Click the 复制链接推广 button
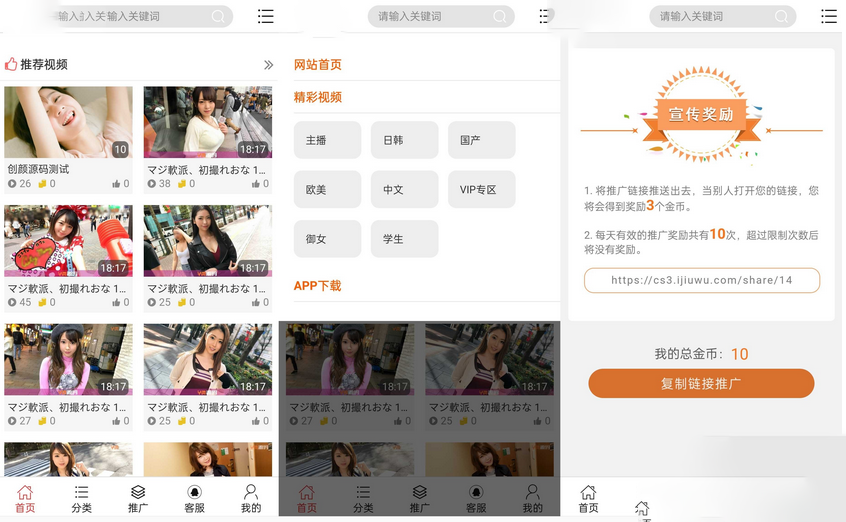This screenshot has height=522, width=846. [701, 384]
